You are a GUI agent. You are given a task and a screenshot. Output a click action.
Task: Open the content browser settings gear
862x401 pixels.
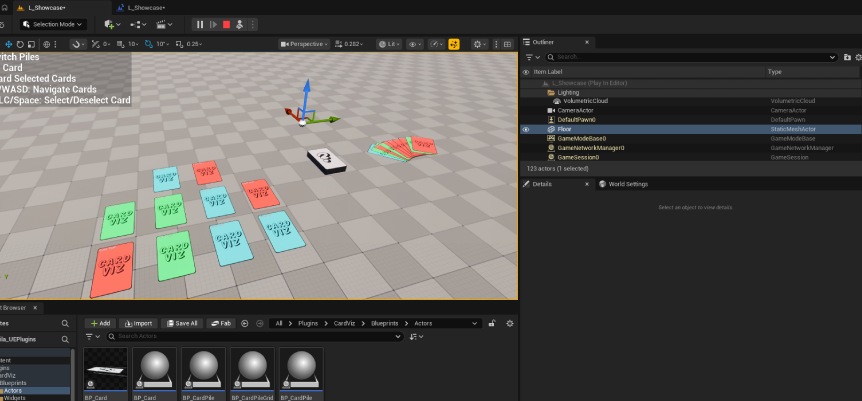(510, 323)
